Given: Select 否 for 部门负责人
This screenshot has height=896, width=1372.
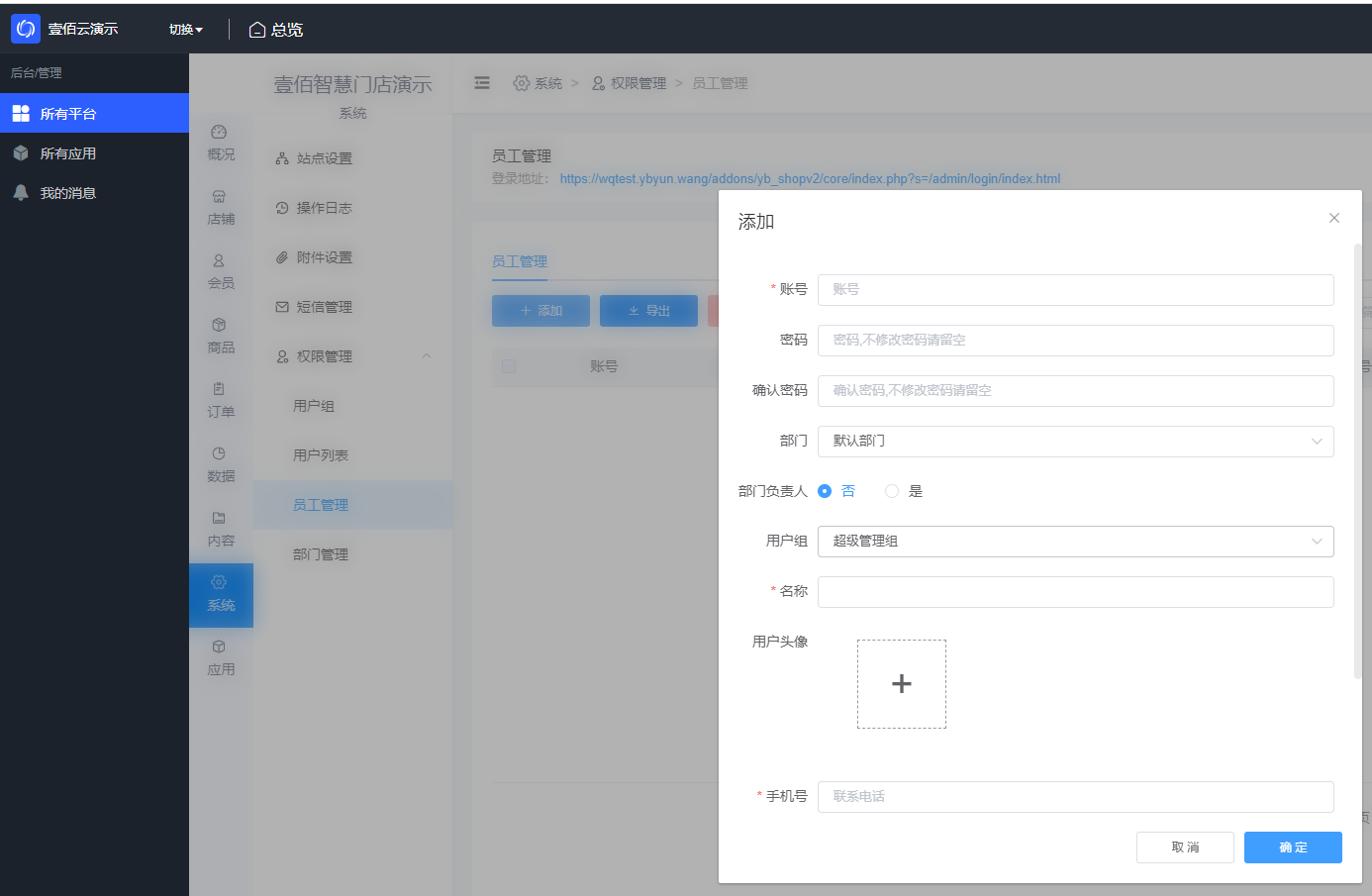Looking at the screenshot, I should click(x=825, y=491).
